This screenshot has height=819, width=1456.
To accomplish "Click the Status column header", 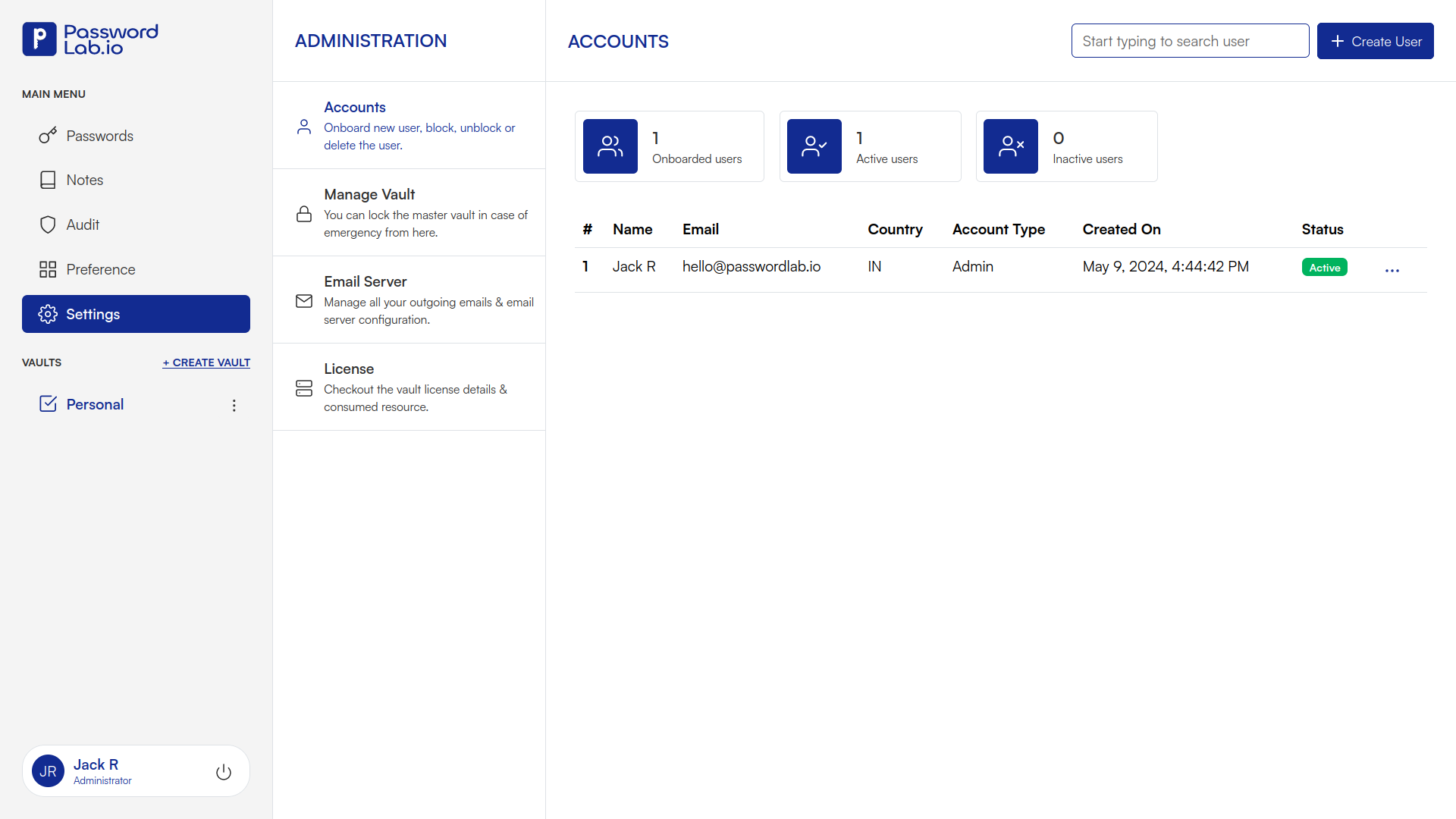I will (1322, 229).
